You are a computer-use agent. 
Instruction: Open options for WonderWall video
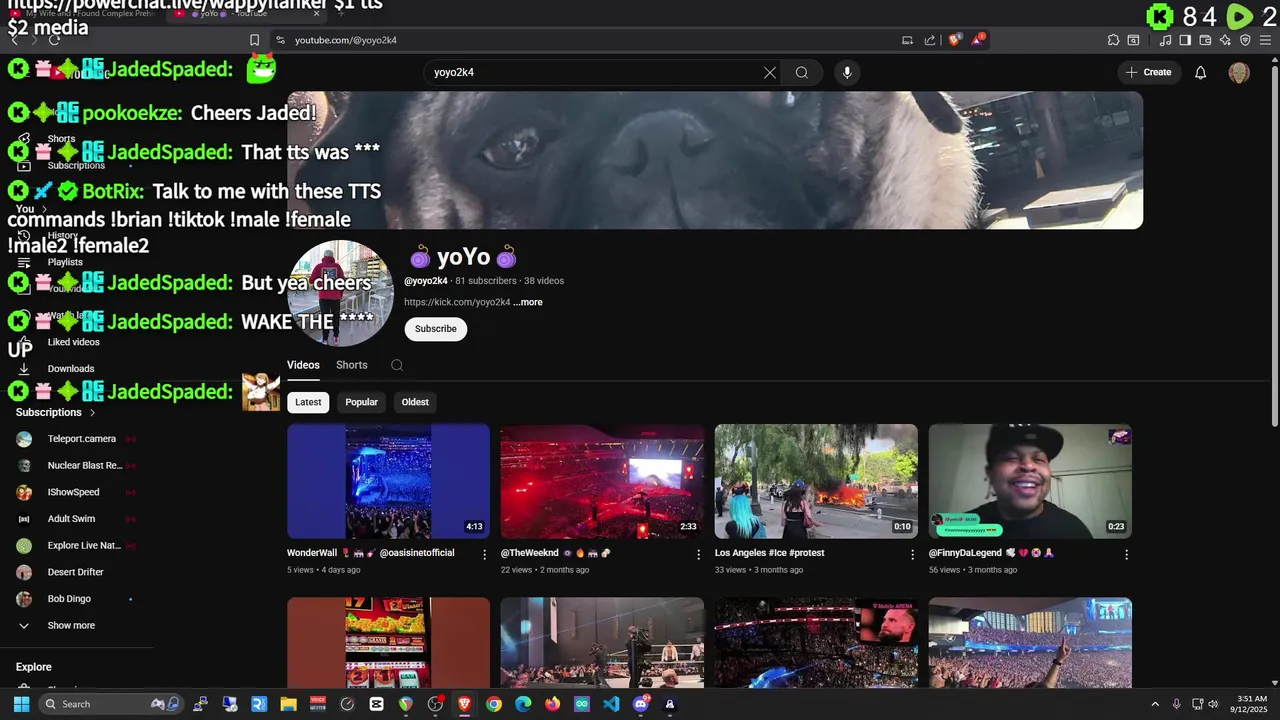[x=485, y=554]
